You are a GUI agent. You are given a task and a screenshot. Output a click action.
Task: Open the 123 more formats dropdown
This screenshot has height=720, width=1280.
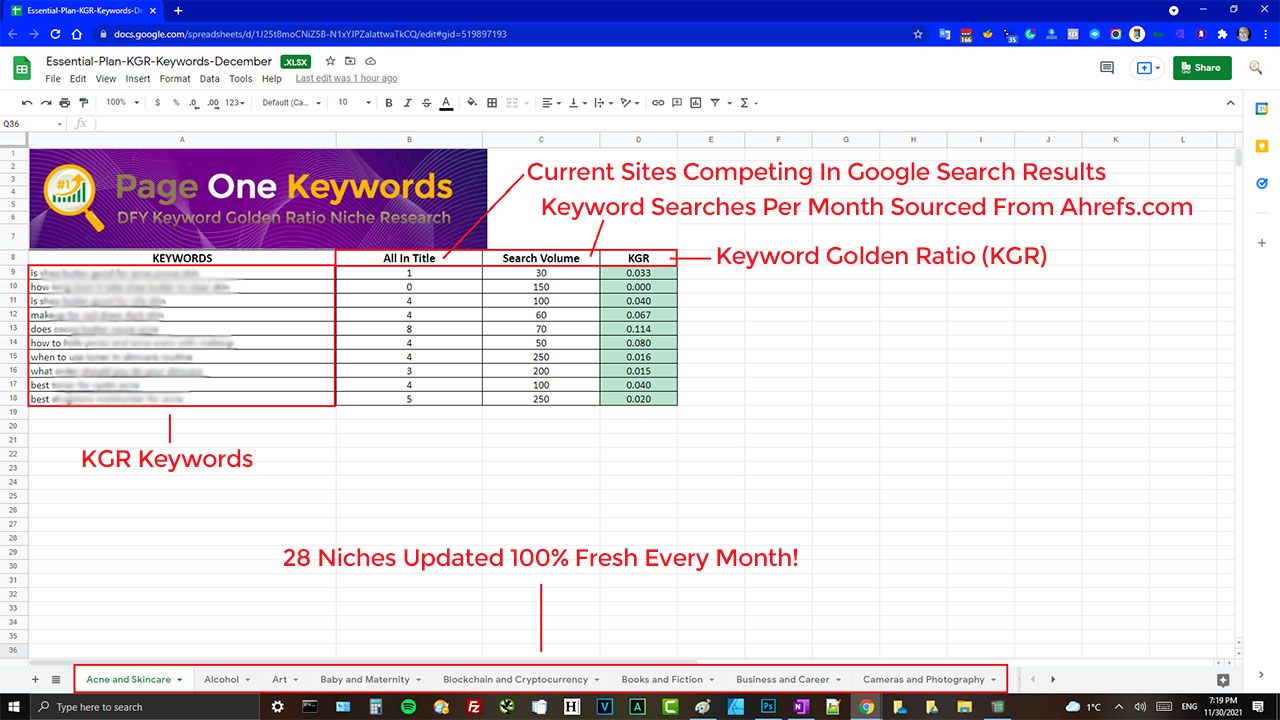click(x=235, y=103)
